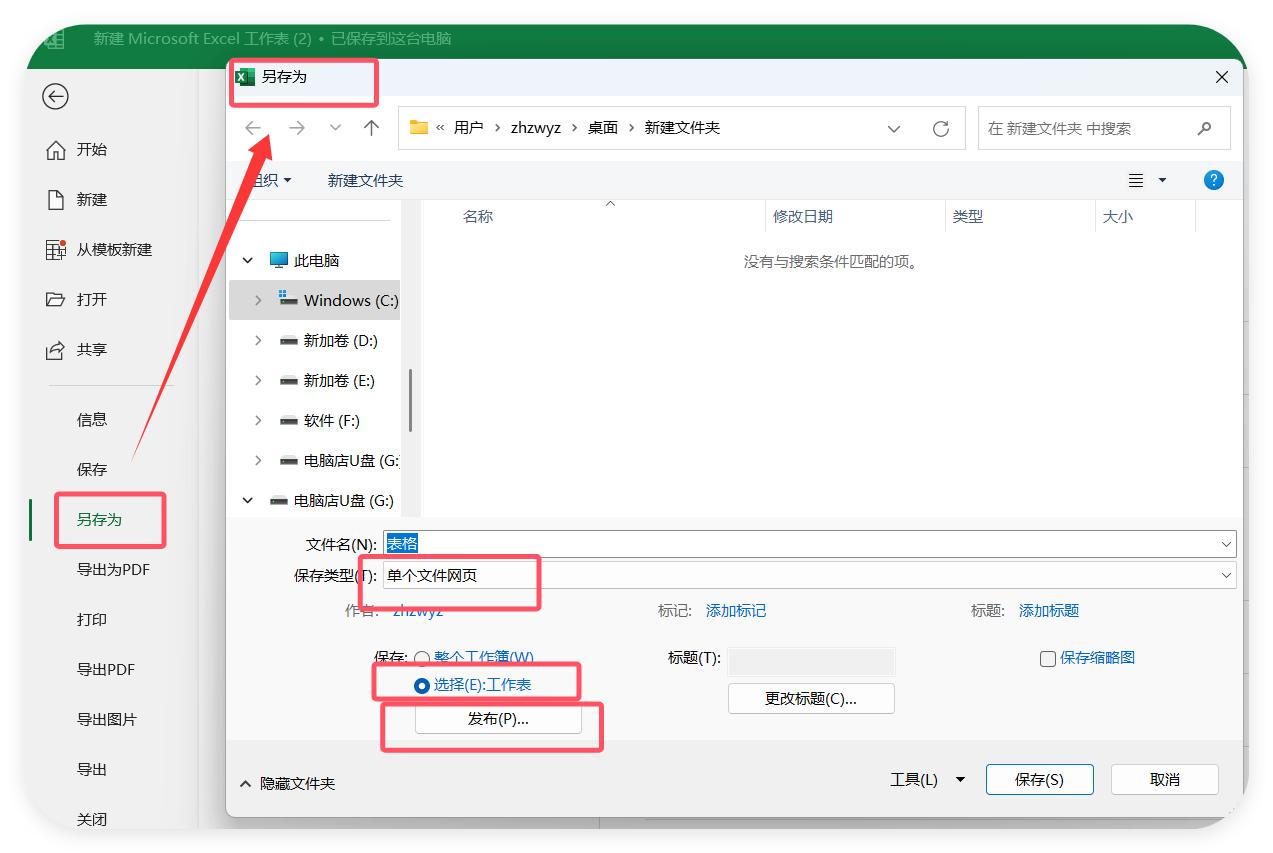Select the 整个工作簿(W) radio button
Image resolution: width=1273 pixels, height=853 pixels.
[422, 658]
